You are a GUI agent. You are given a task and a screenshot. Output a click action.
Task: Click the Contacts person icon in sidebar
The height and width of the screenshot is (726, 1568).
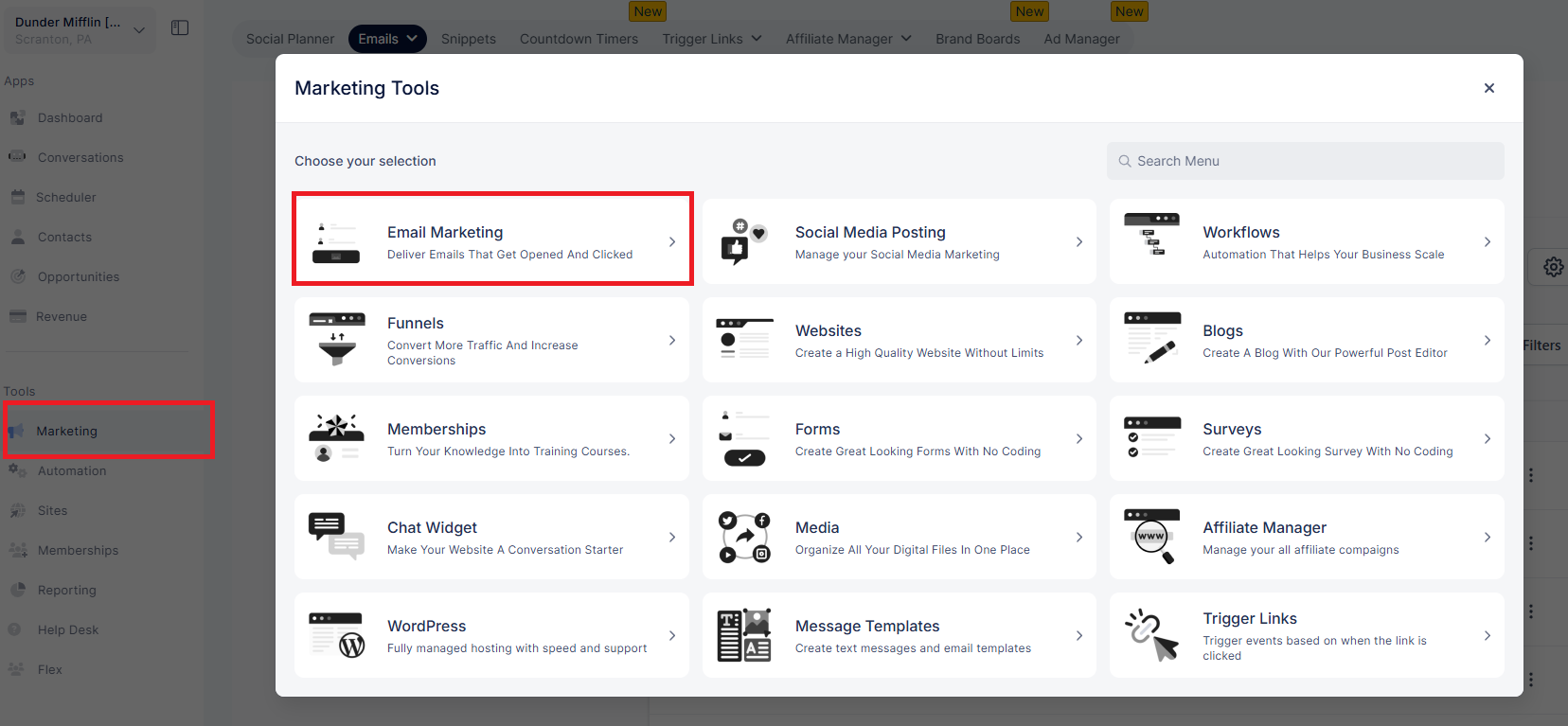17,237
